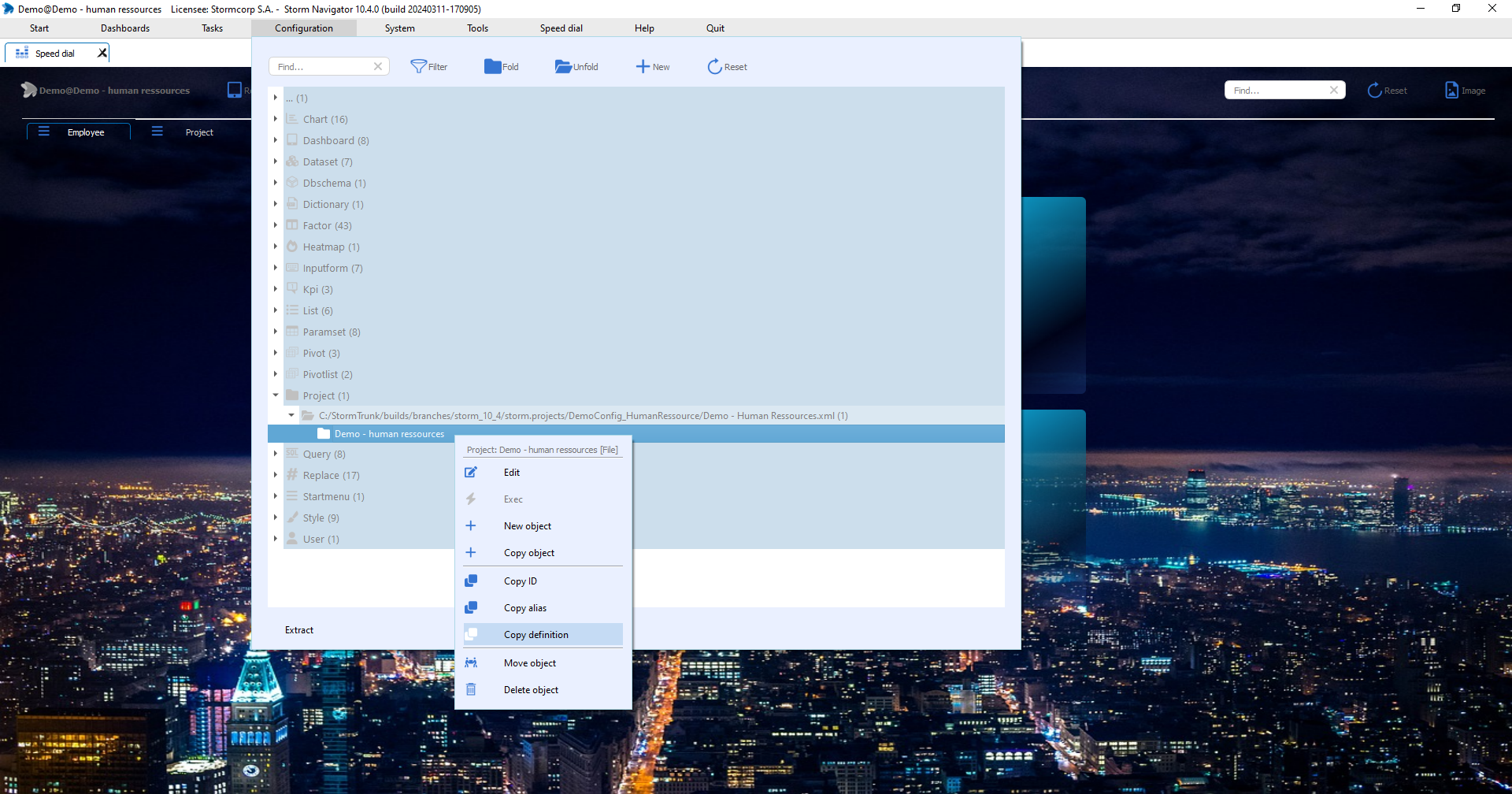Viewport: 1512px width, 794px height.
Task: Click the Kpi type icon in tree
Action: (x=292, y=289)
